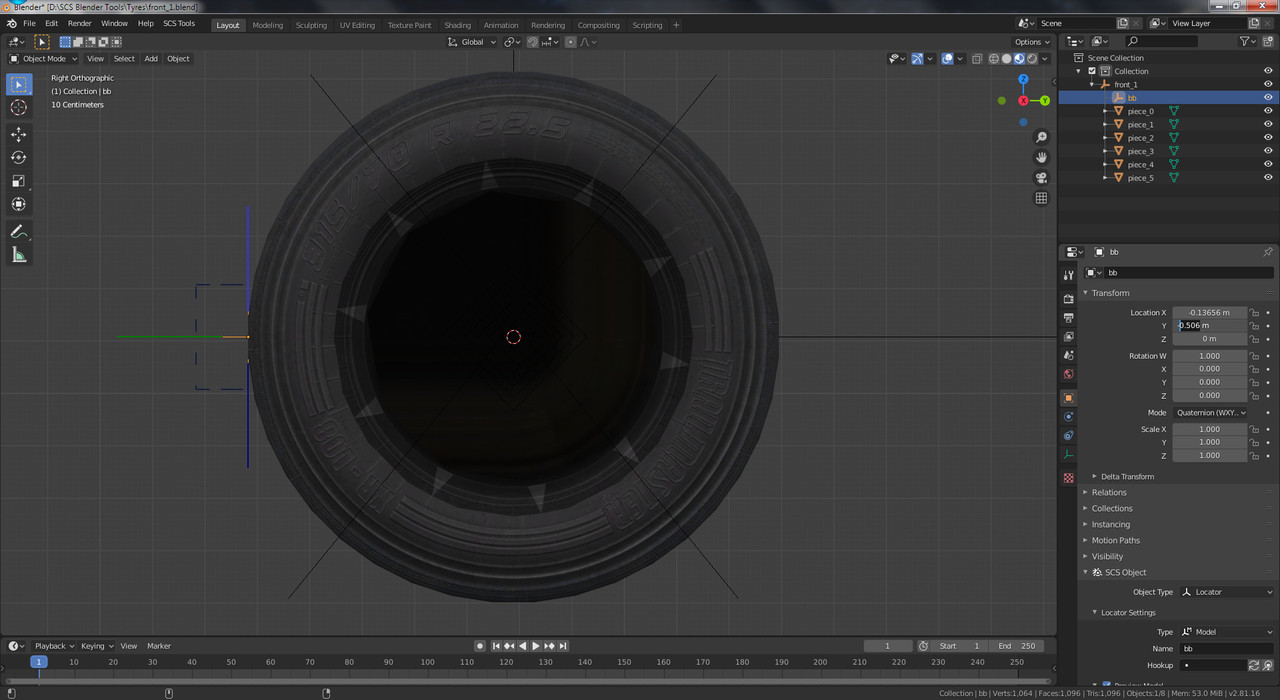Select the Cursor tool
Viewport: 1280px width, 700px height.
click(18, 107)
